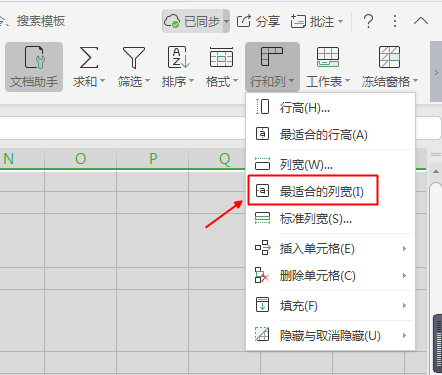Click the 筛选 filter funnel icon
This screenshot has width=442, height=375.
pos(134,57)
